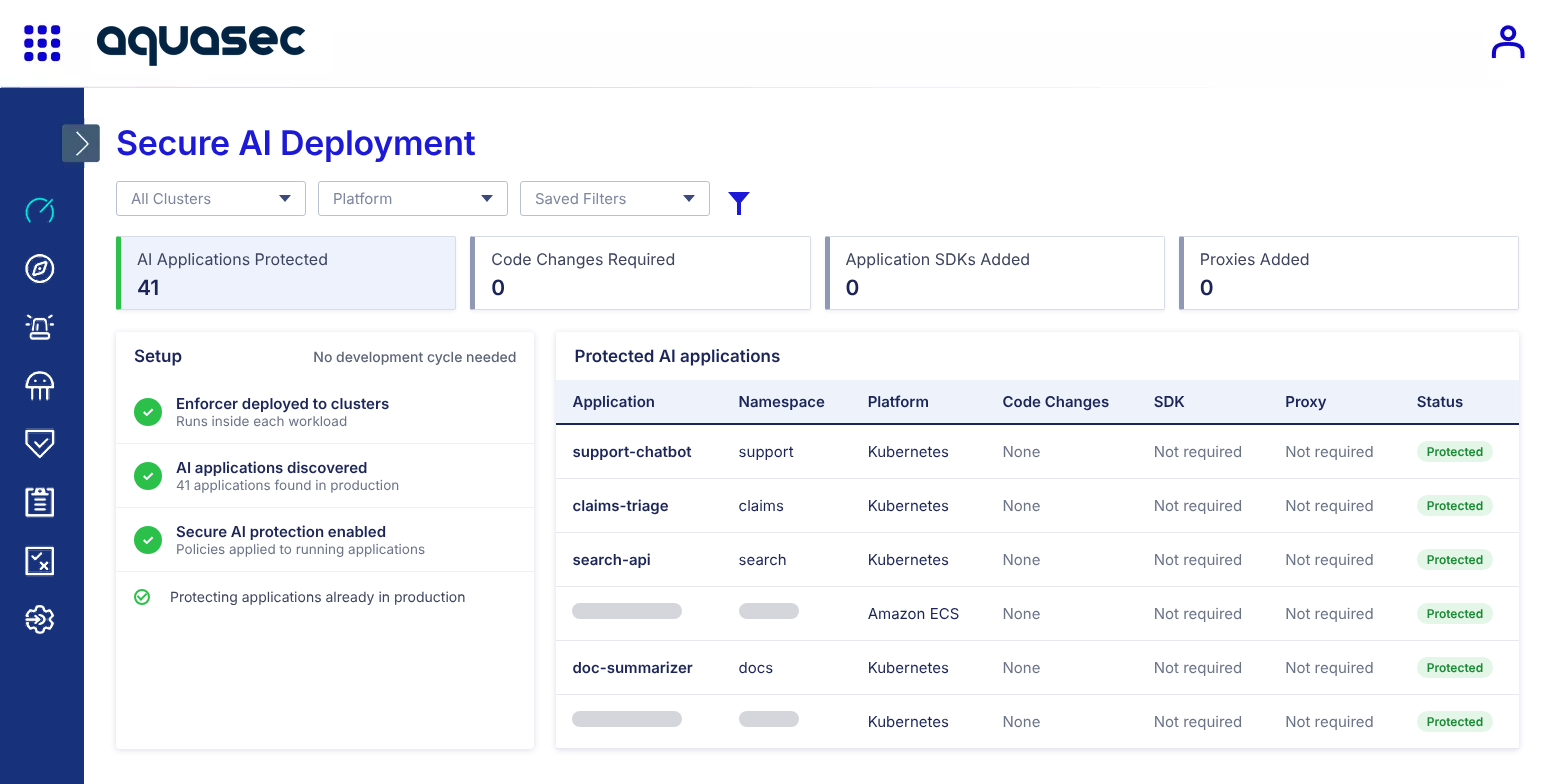Select the Code Changes Required card
Viewport: 1551px width, 784px height.
(x=640, y=273)
